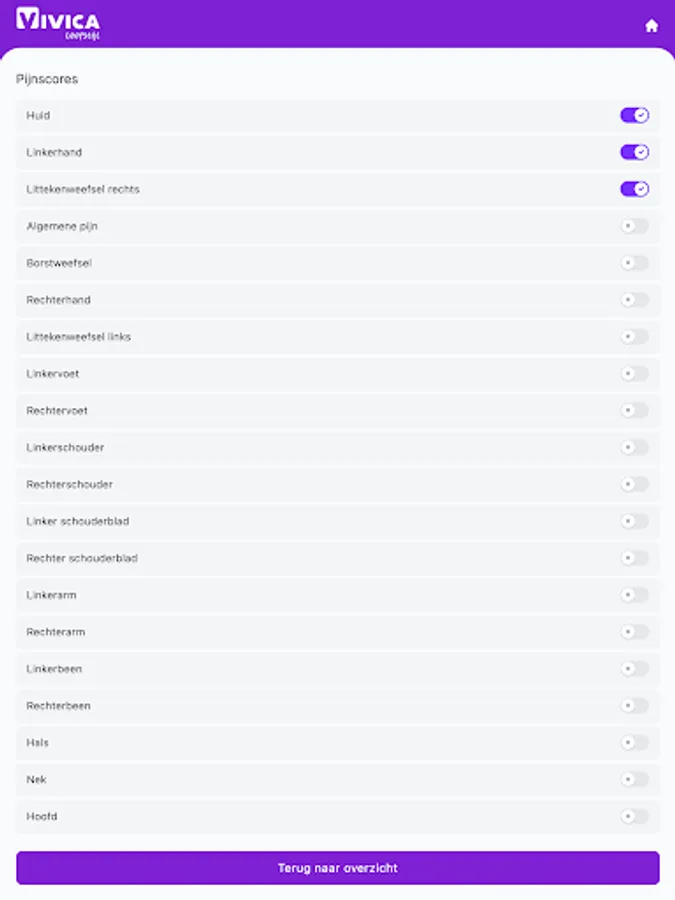This screenshot has height=900, width=675.
Task: Turn on the Borstweefsel switch
Action: click(x=634, y=263)
